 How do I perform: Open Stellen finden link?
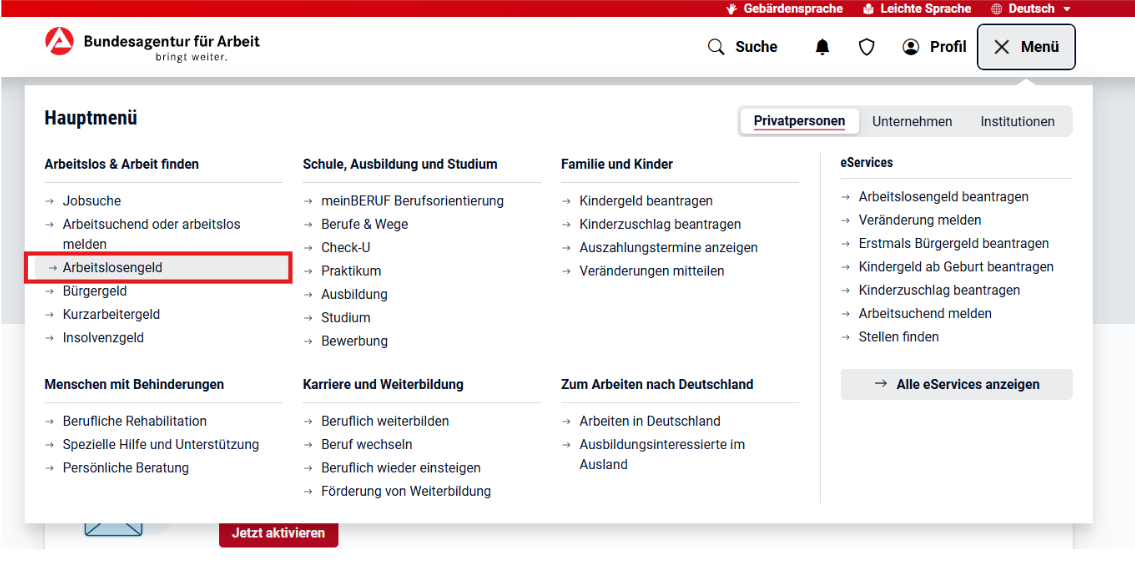899,336
